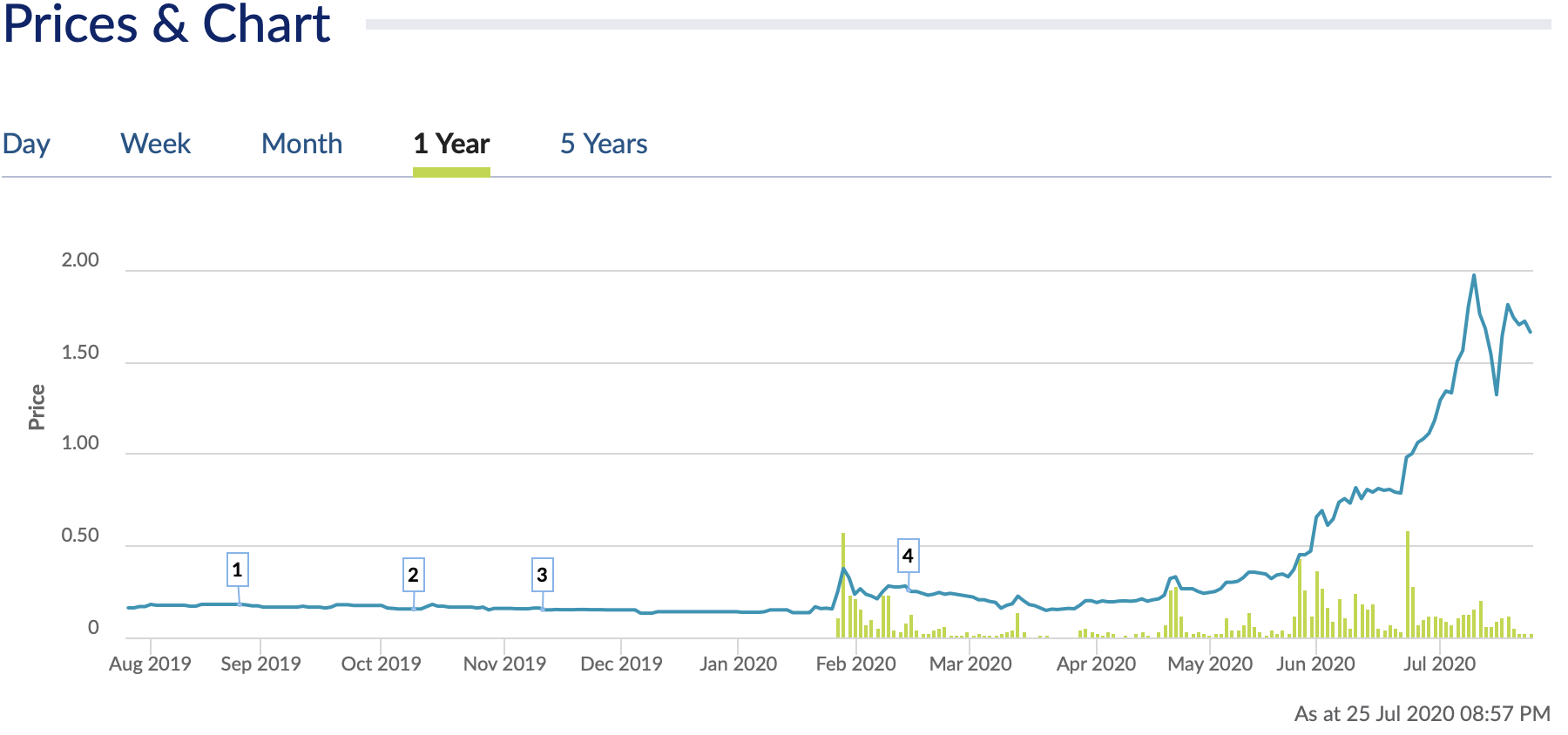Viewport: 1568px width, 735px height.
Task: Click the 1 Year tab
Action: (x=451, y=144)
